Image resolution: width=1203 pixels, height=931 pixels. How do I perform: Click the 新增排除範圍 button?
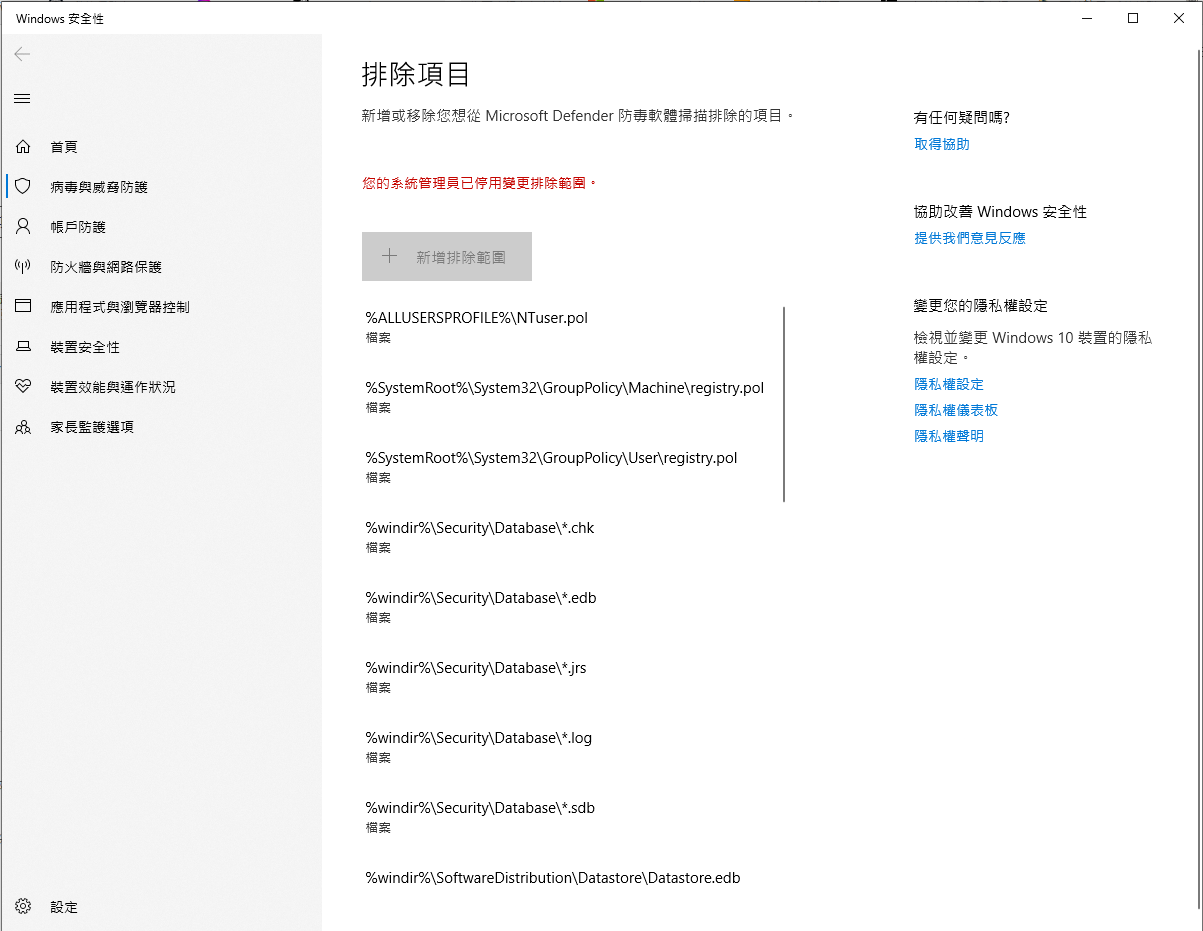447,257
